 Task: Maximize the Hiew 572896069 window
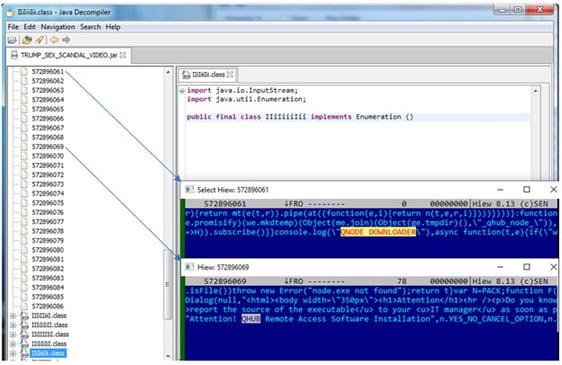527,267
